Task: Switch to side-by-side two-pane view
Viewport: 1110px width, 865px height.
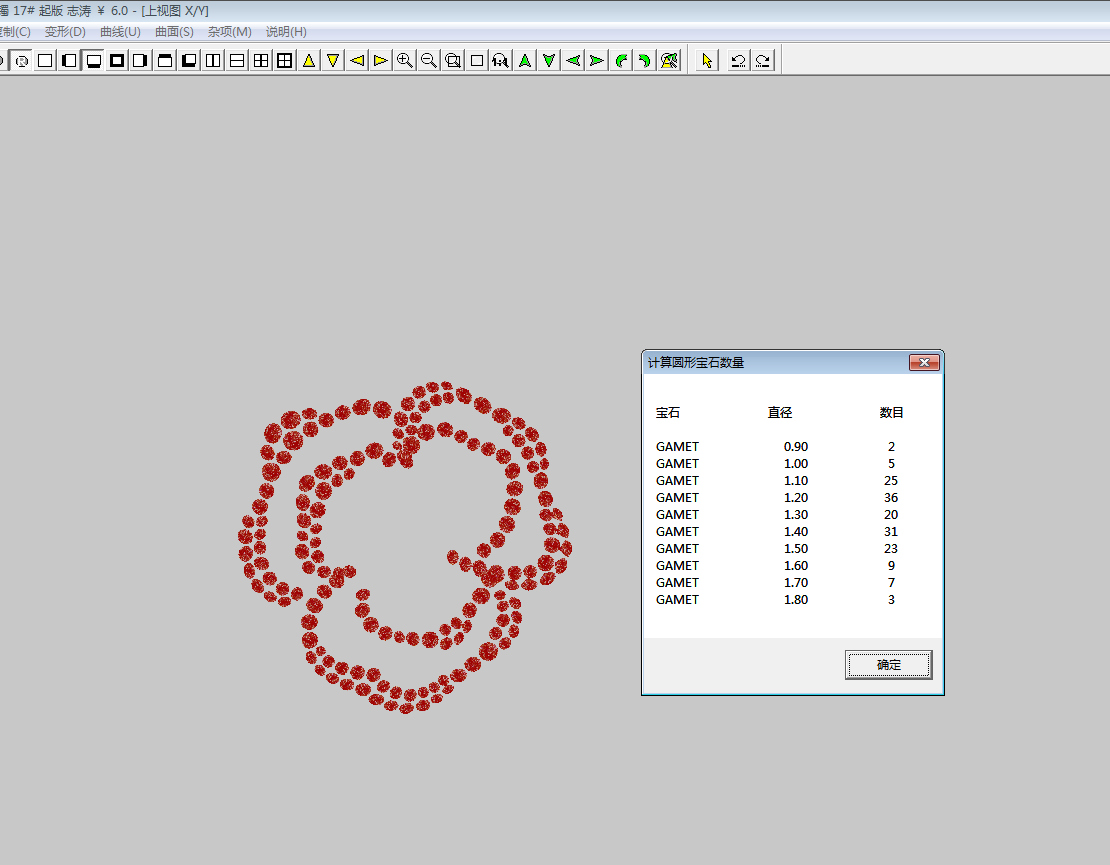Action: (213, 60)
